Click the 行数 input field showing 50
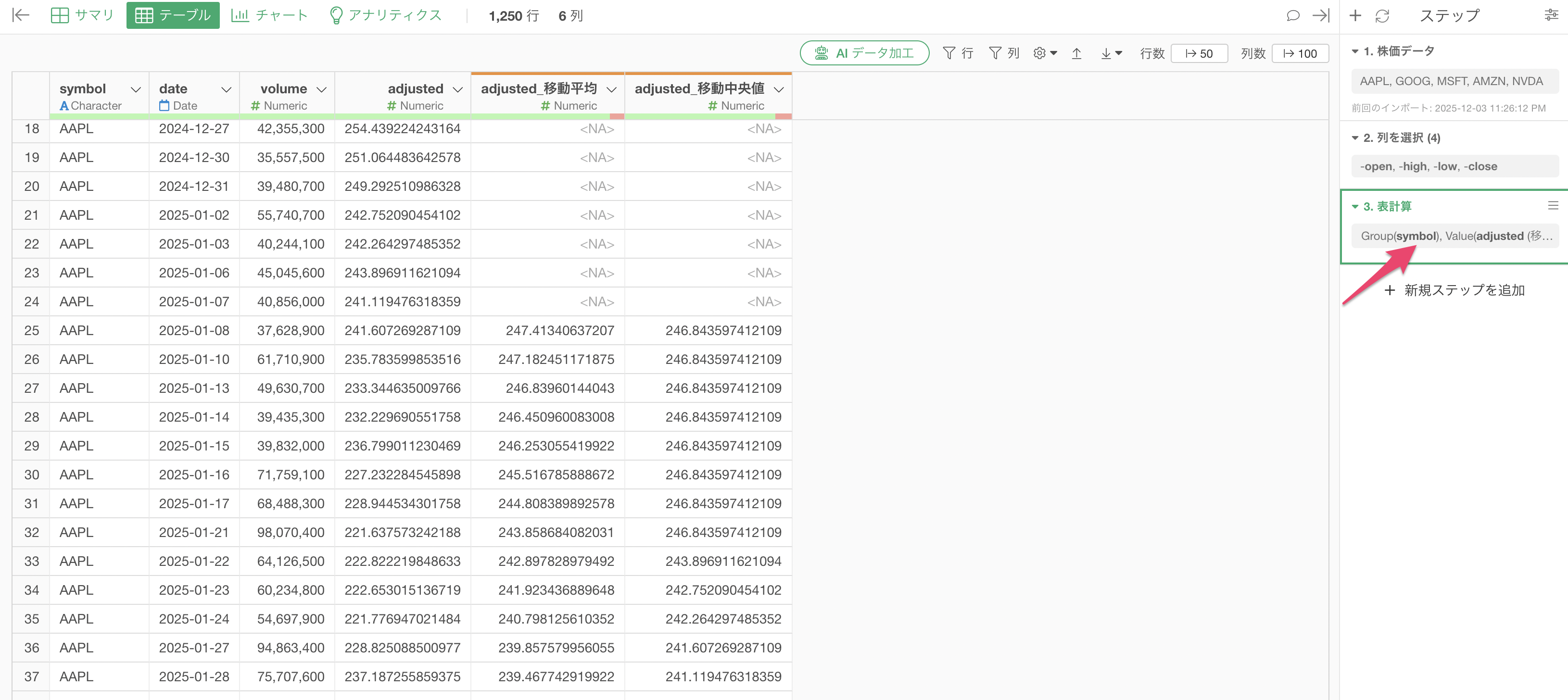Viewport: 1568px width, 700px height. click(1199, 53)
